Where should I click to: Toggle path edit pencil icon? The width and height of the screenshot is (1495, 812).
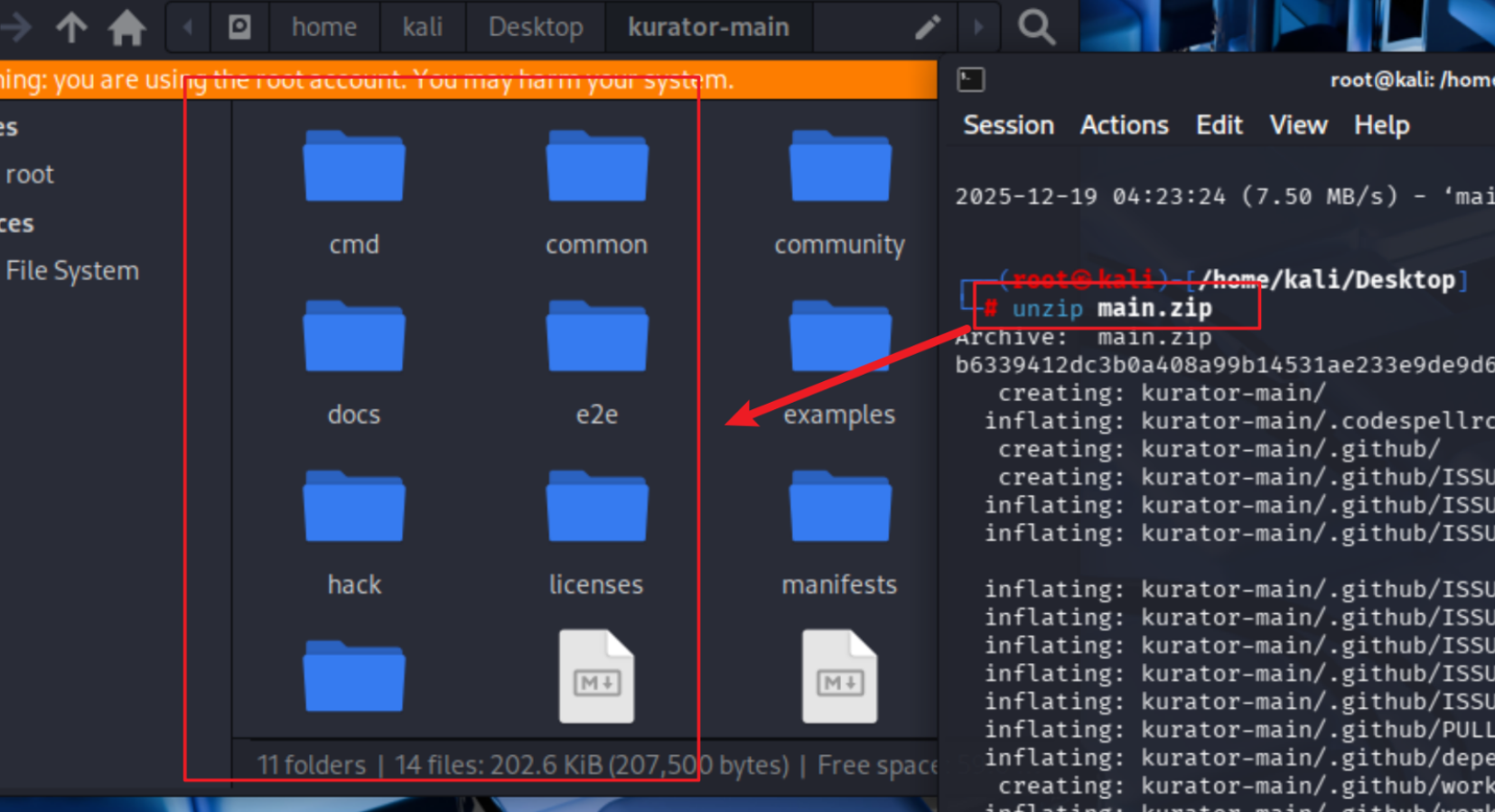(928, 27)
